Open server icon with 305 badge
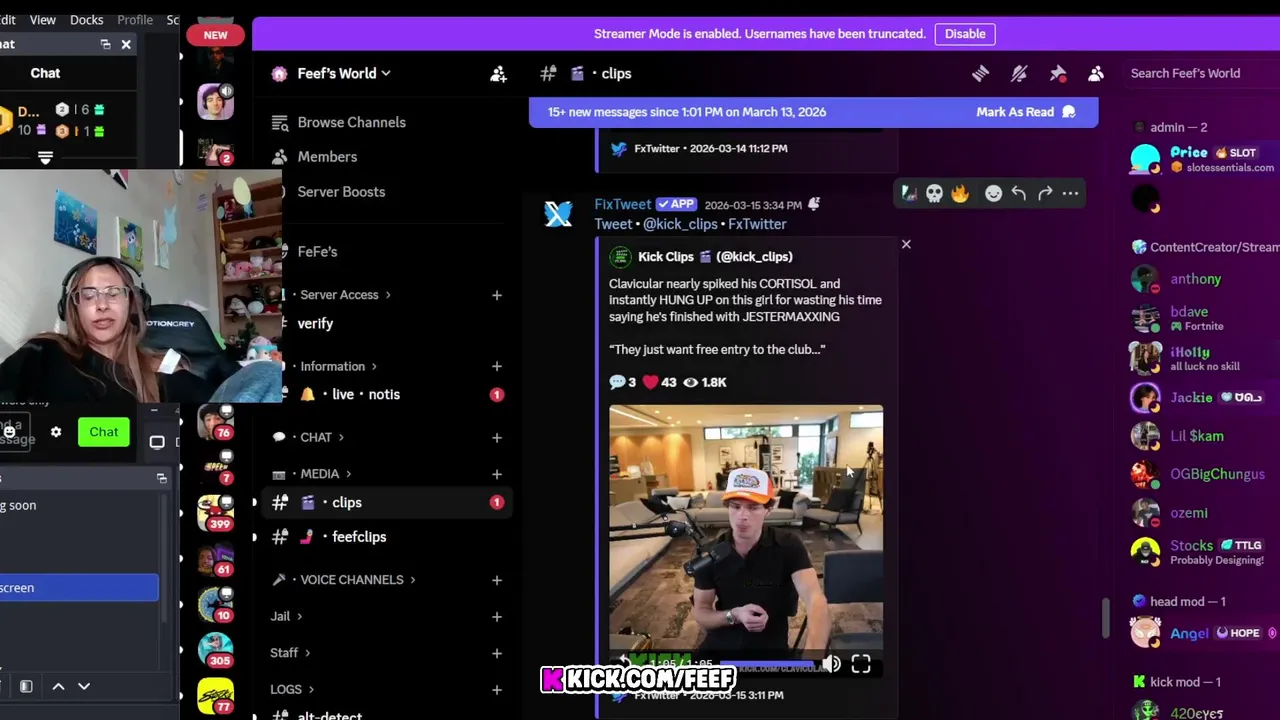This screenshot has width=1280, height=720. pos(215,649)
